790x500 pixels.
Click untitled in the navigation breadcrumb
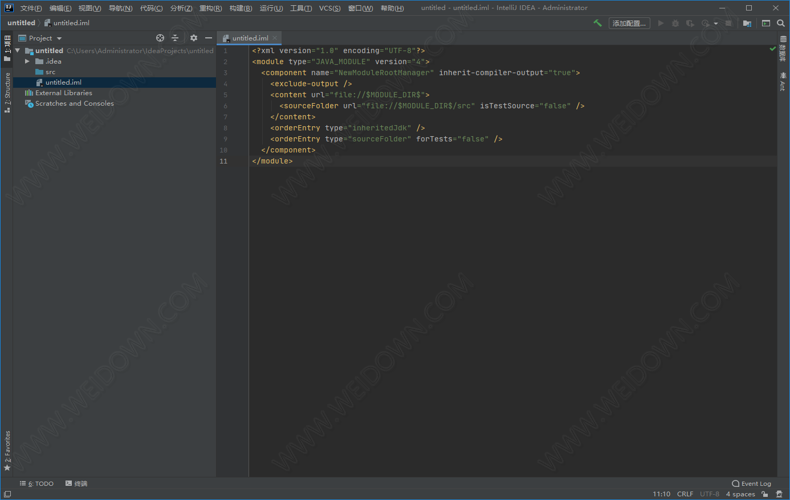[x=21, y=23]
